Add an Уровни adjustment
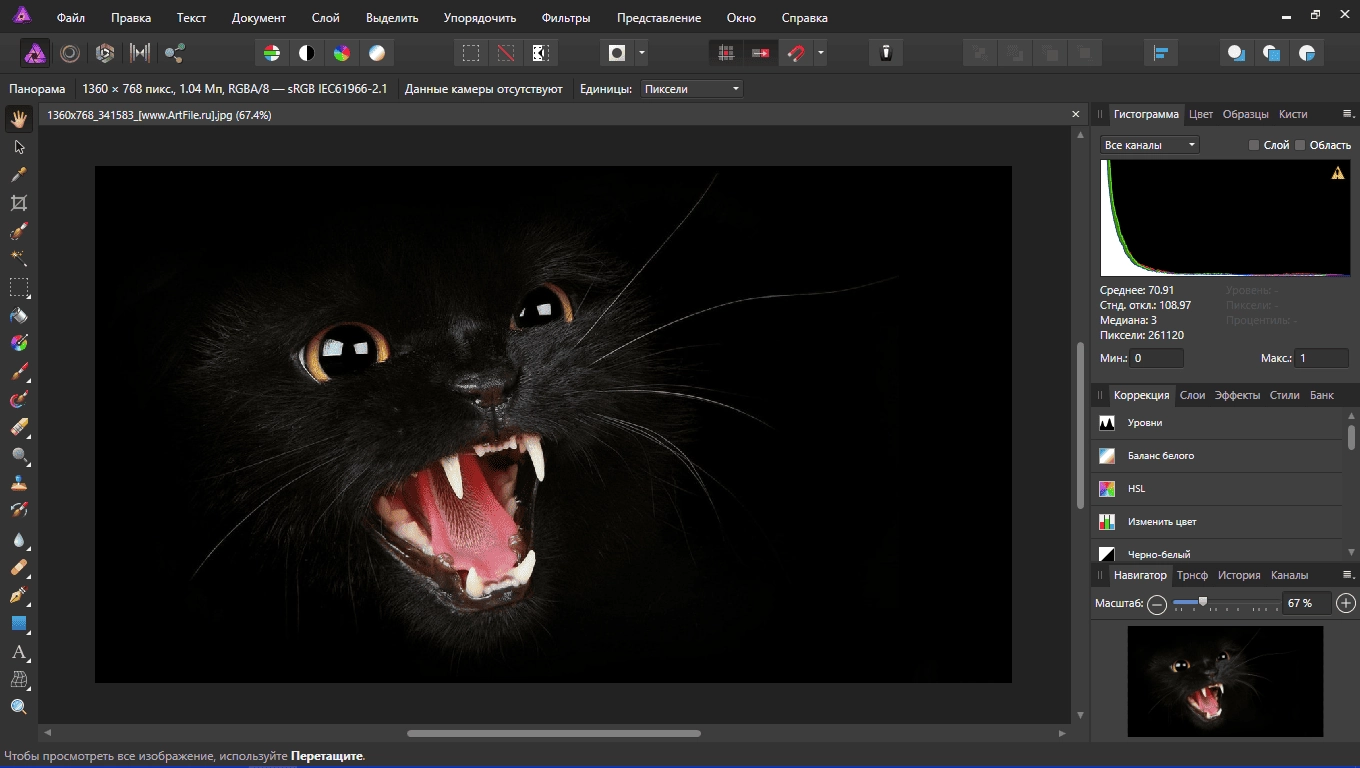1360x768 pixels. point(1217,423)
